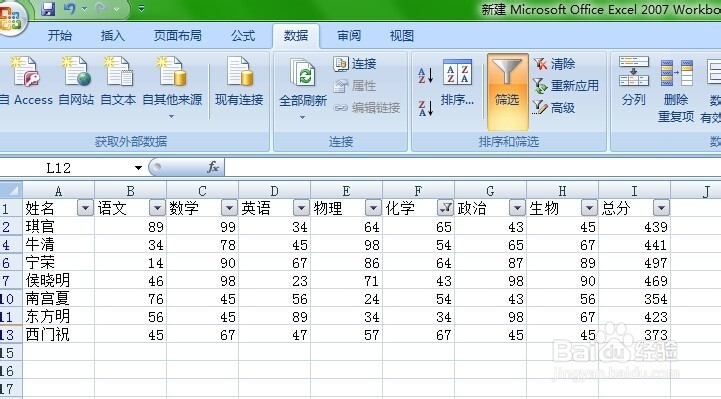The height and width of the screenshot is (399, 721).
Task: Click into the formula bar
Action: (x=473, y=168)
